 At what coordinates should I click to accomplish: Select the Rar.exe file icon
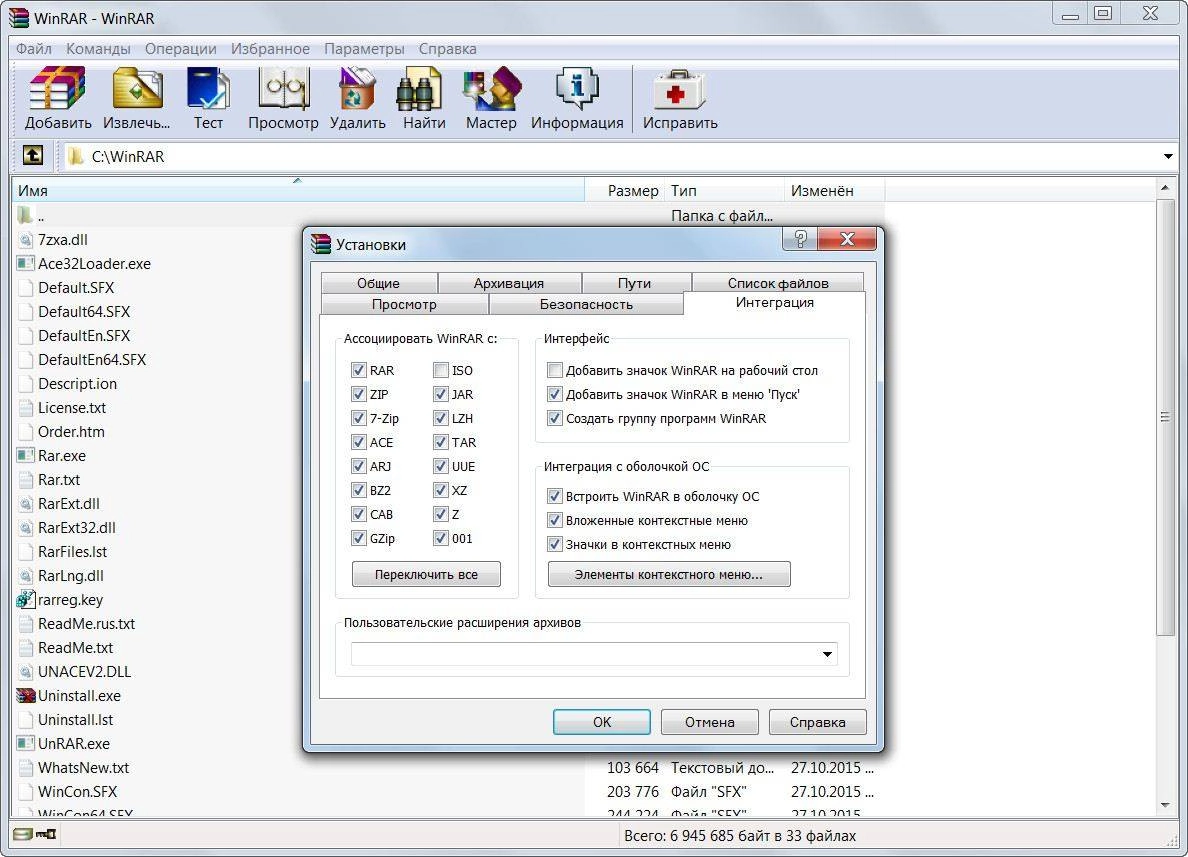coord(26,455)
